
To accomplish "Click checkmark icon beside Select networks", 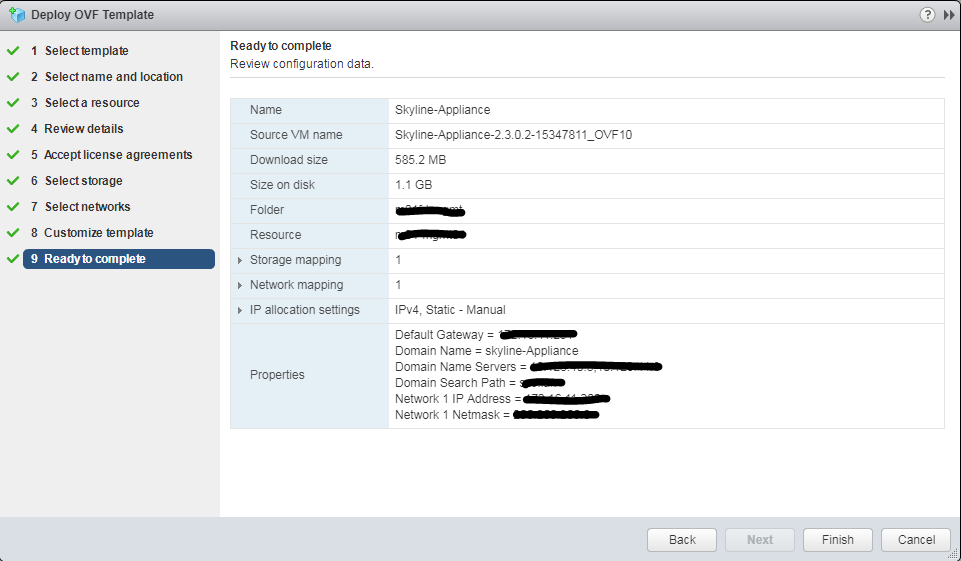I will click(13, 207).
